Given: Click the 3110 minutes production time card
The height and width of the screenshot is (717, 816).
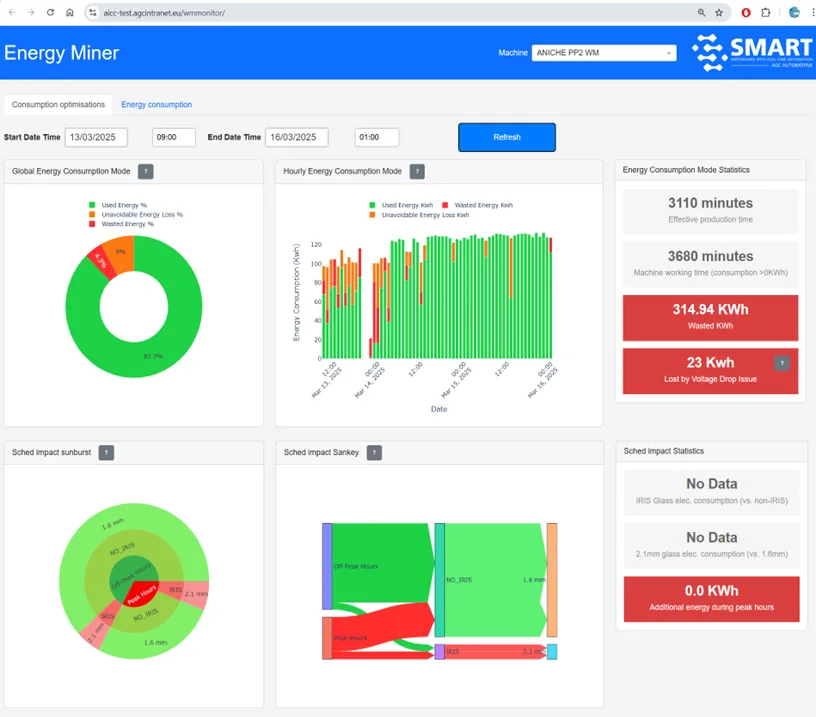Looking at the screenshot, I should click(710, 211).
